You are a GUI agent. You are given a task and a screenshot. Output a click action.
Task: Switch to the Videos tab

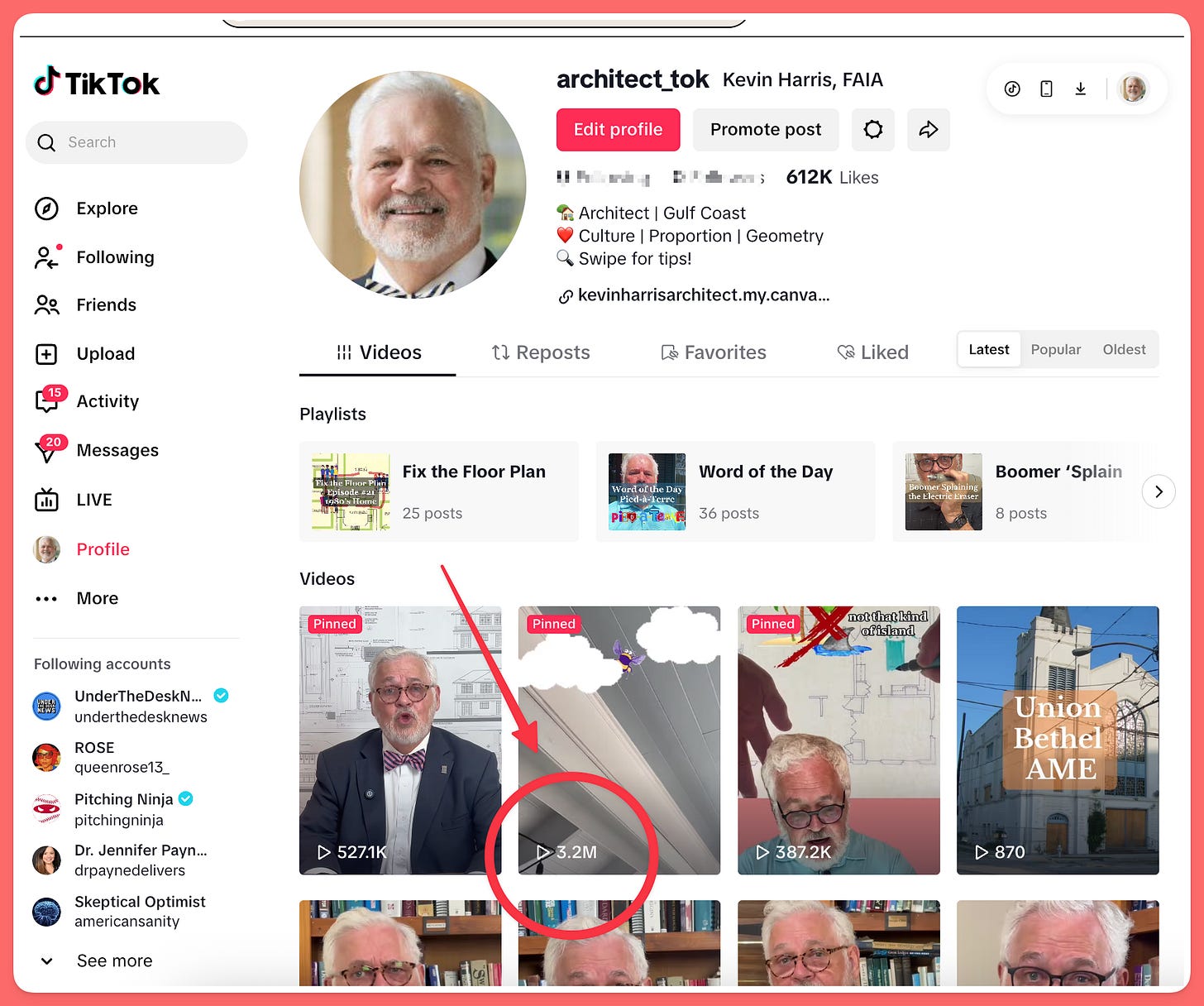(378, 353)
